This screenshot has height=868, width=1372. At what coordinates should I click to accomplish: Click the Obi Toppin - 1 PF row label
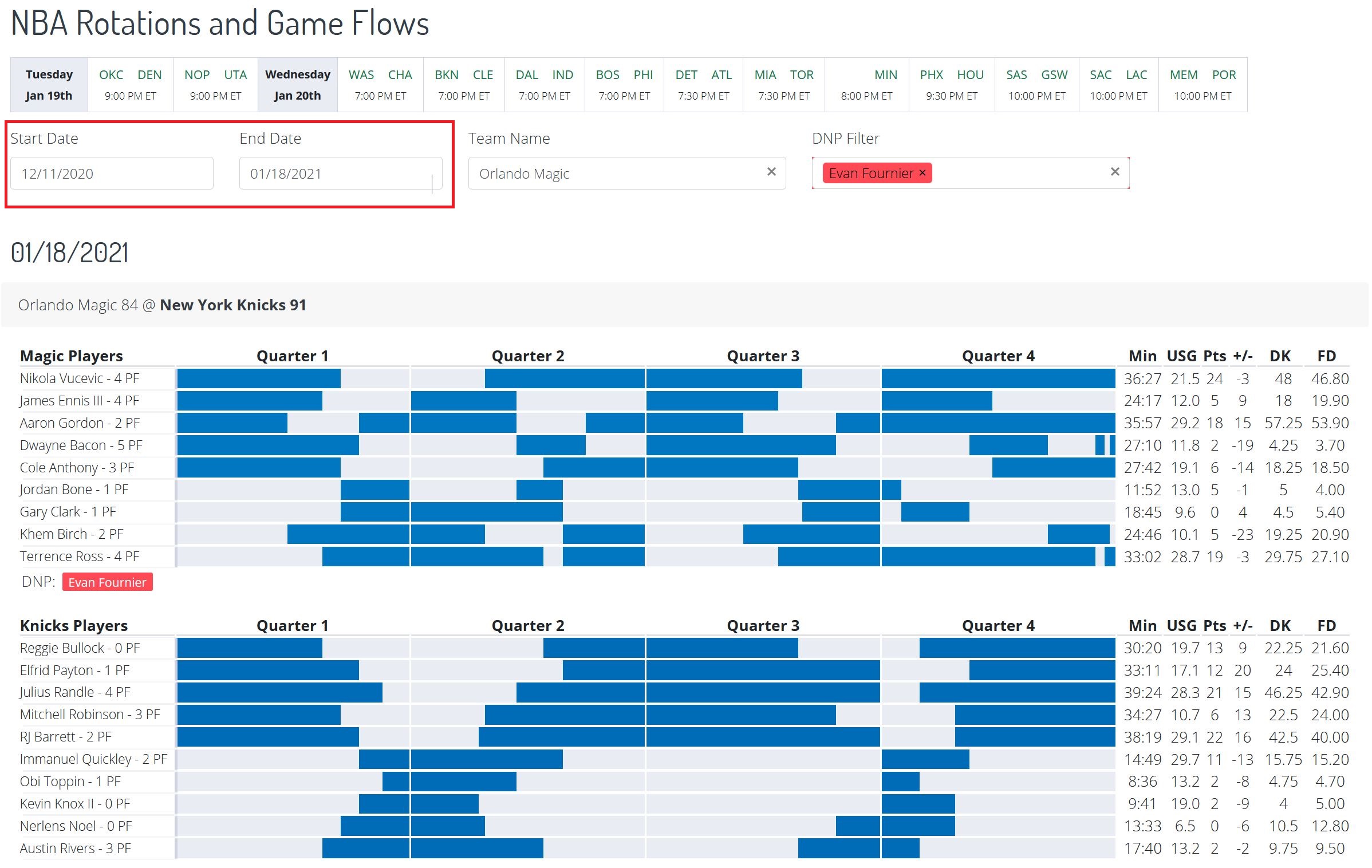pos(70,782)
